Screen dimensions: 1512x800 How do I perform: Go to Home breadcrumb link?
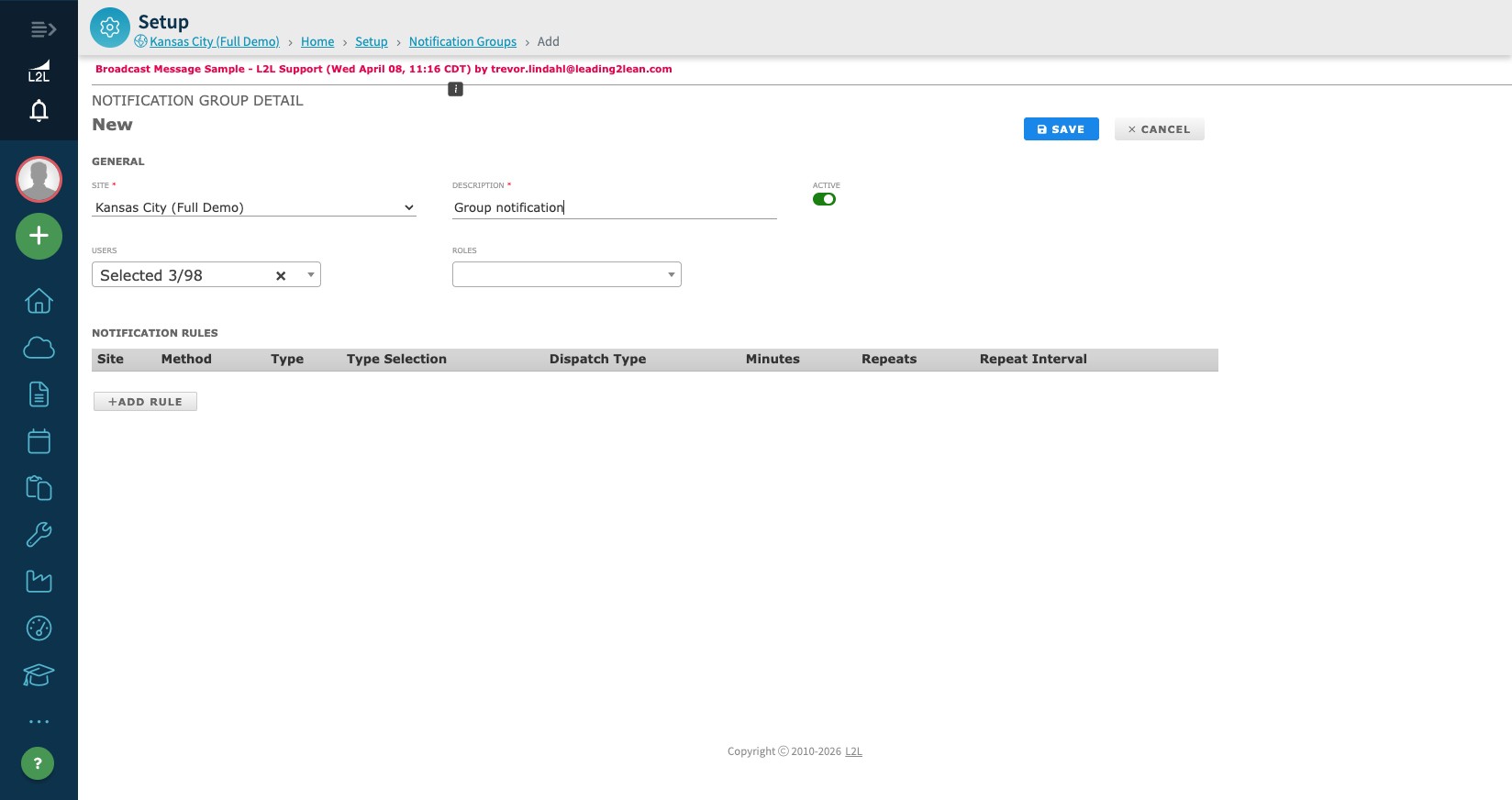317,41
